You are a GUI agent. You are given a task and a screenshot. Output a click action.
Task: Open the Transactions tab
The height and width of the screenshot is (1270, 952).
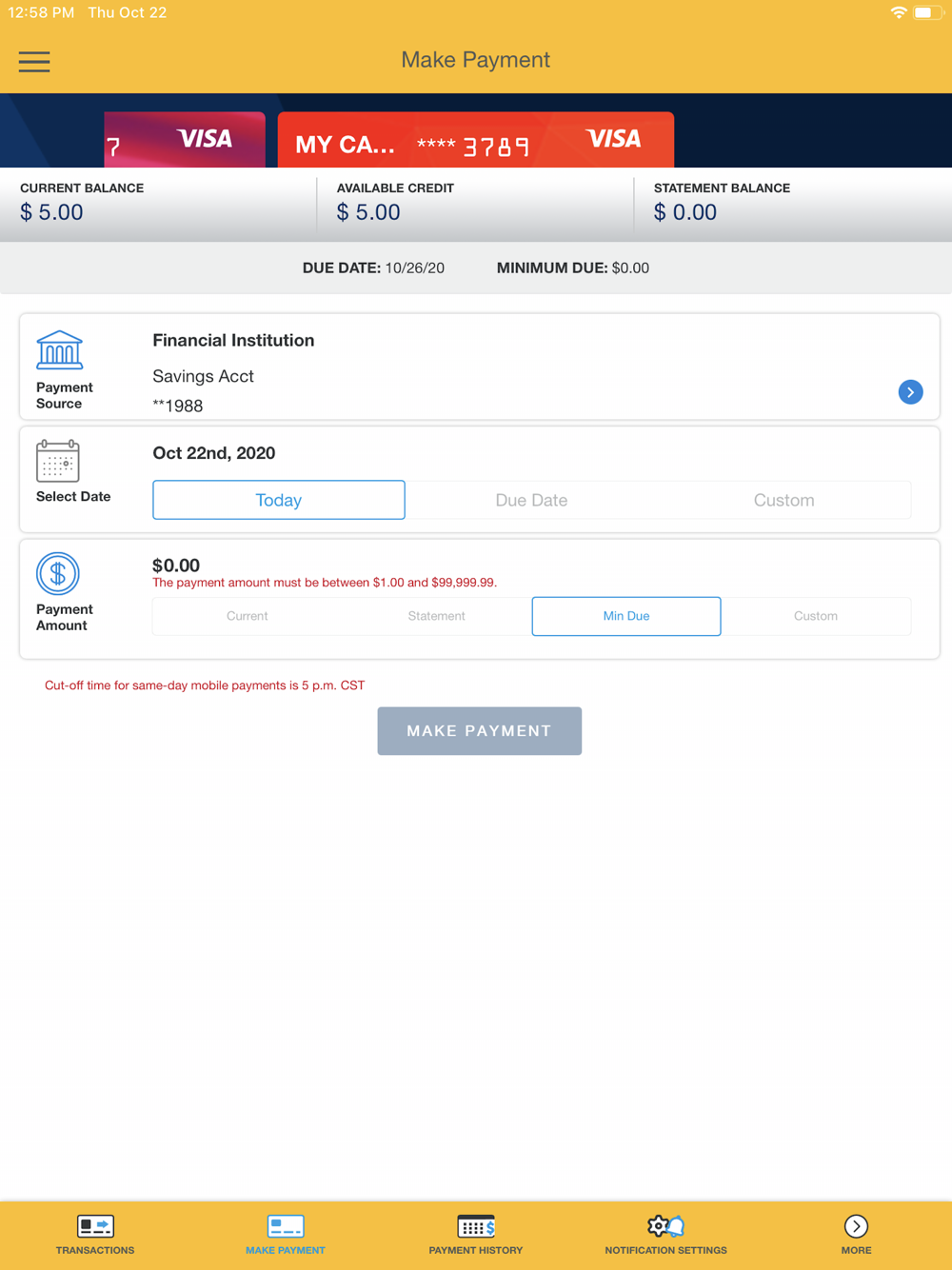pyautogui.click(x=95, y=1235)
